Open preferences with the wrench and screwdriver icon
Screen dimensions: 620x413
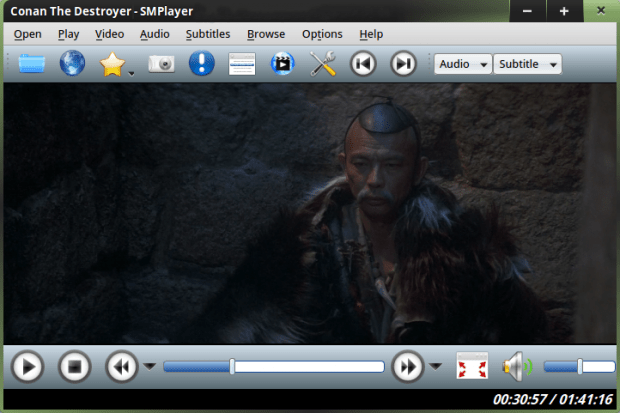point(323,64)
